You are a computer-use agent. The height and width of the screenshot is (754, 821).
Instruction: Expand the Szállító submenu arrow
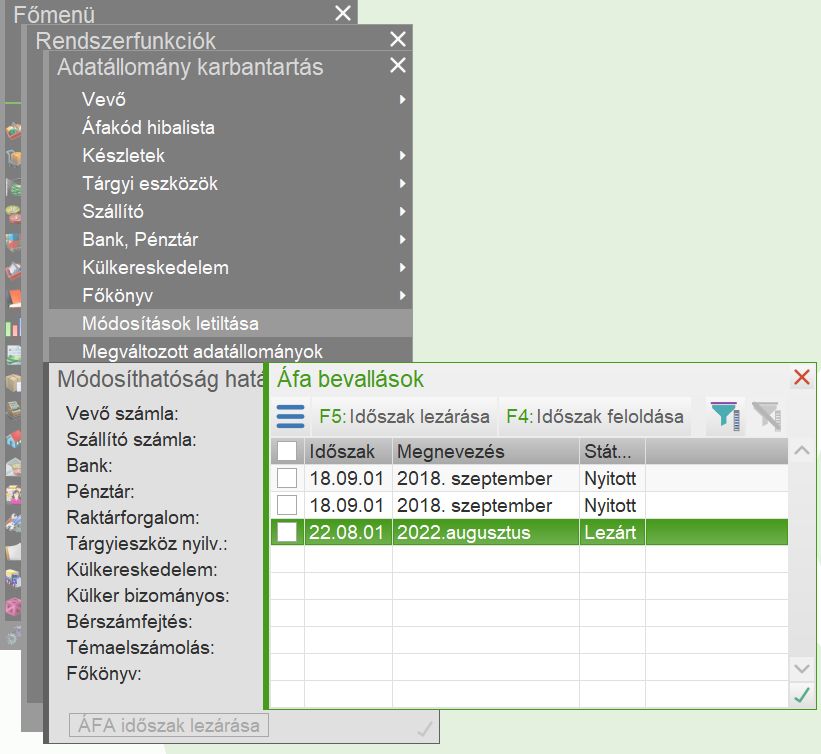tap(402, 211)
